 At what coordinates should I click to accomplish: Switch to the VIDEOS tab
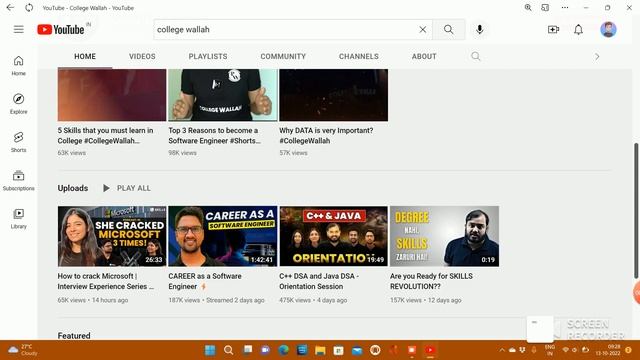click(x=142, y=56)
